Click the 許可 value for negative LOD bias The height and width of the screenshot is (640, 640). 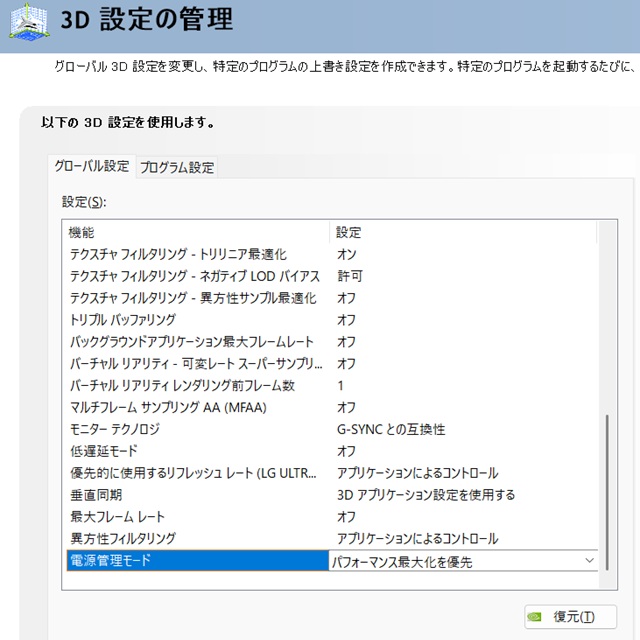[x=349, y=276]
